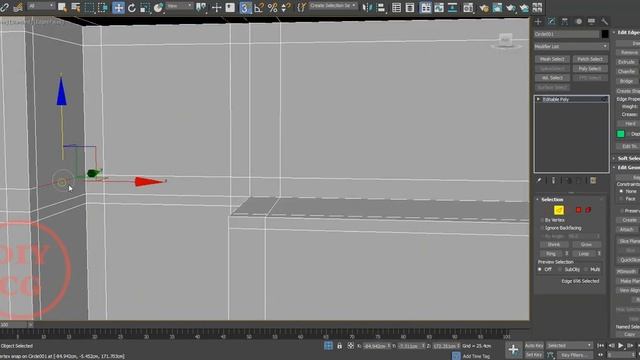The height and width of the screenshot is (360, 640).
Task: Select Preview Selection SubObj radio
Action: [560, 269]
